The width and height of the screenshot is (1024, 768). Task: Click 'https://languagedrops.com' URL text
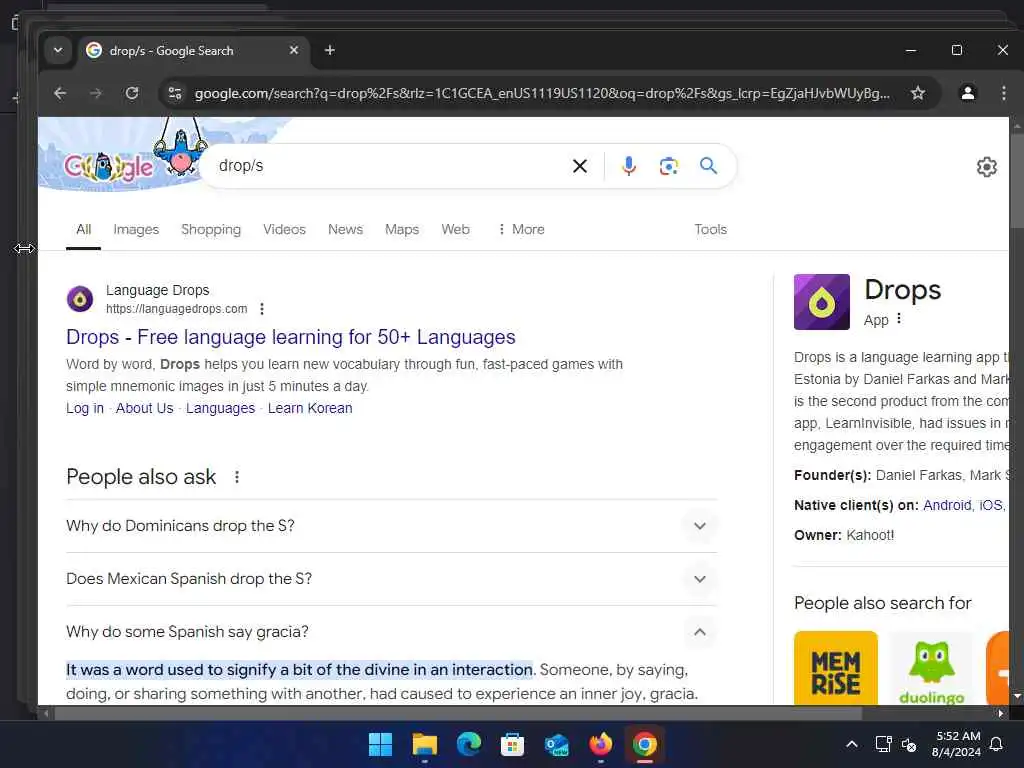point(176,309)
